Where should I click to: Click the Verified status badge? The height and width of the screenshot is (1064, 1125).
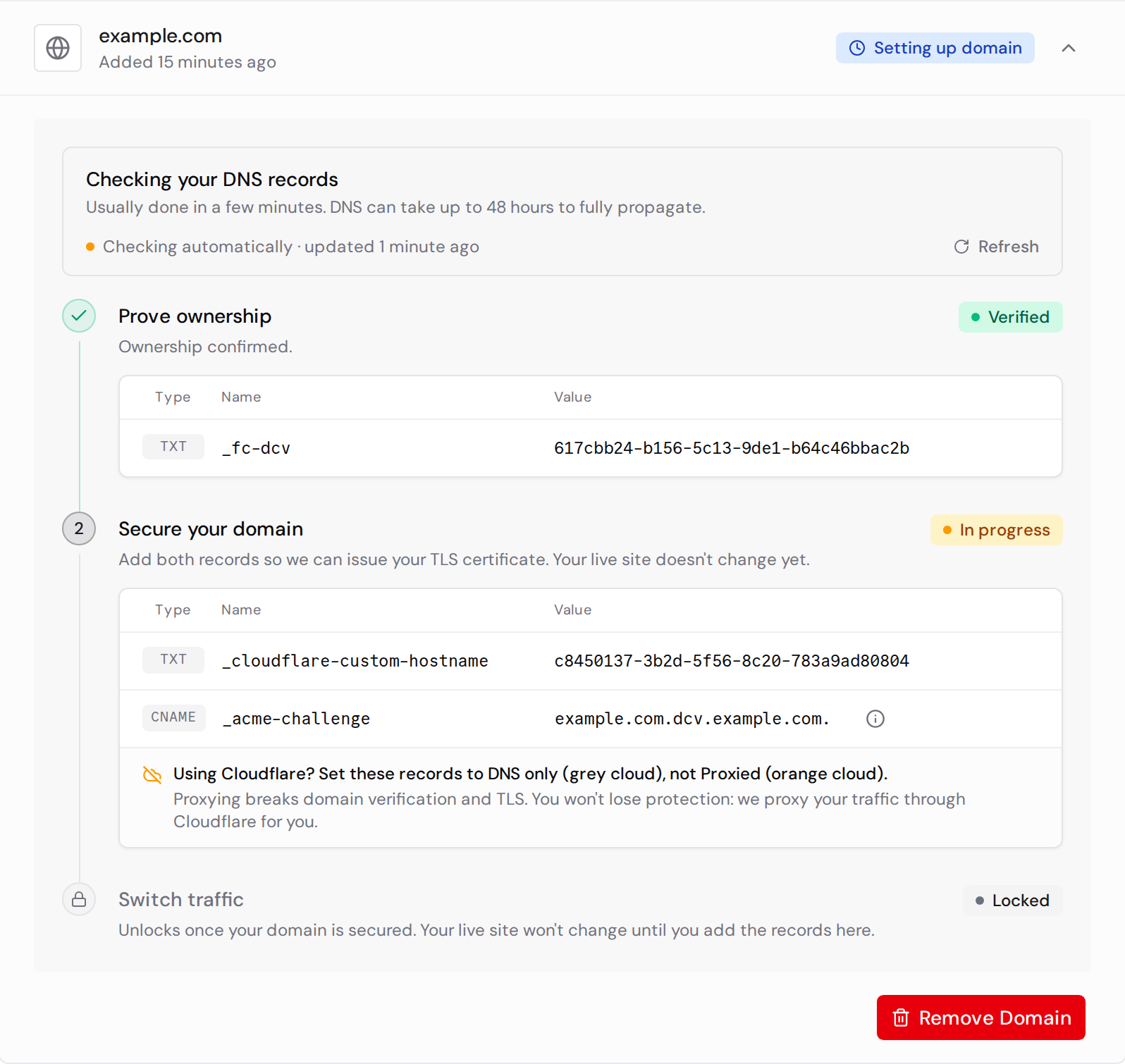[x=1010, y=317]
